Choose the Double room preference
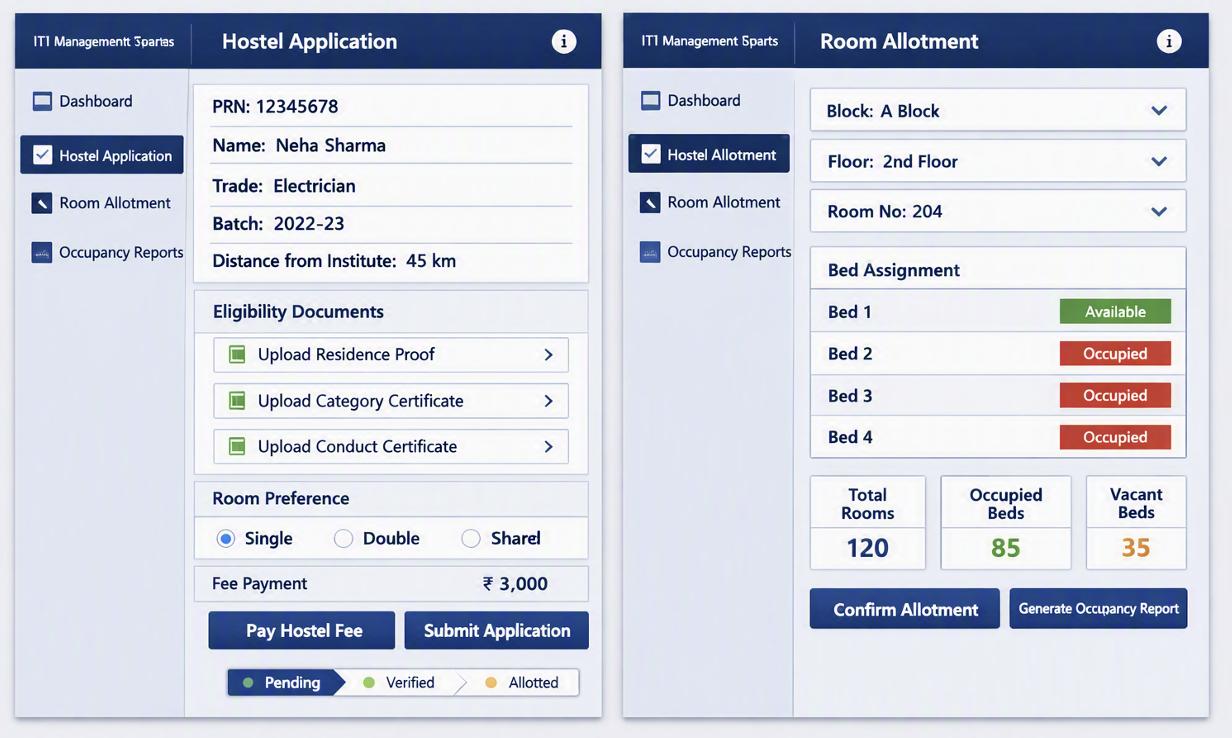 [x=344, y=539]
